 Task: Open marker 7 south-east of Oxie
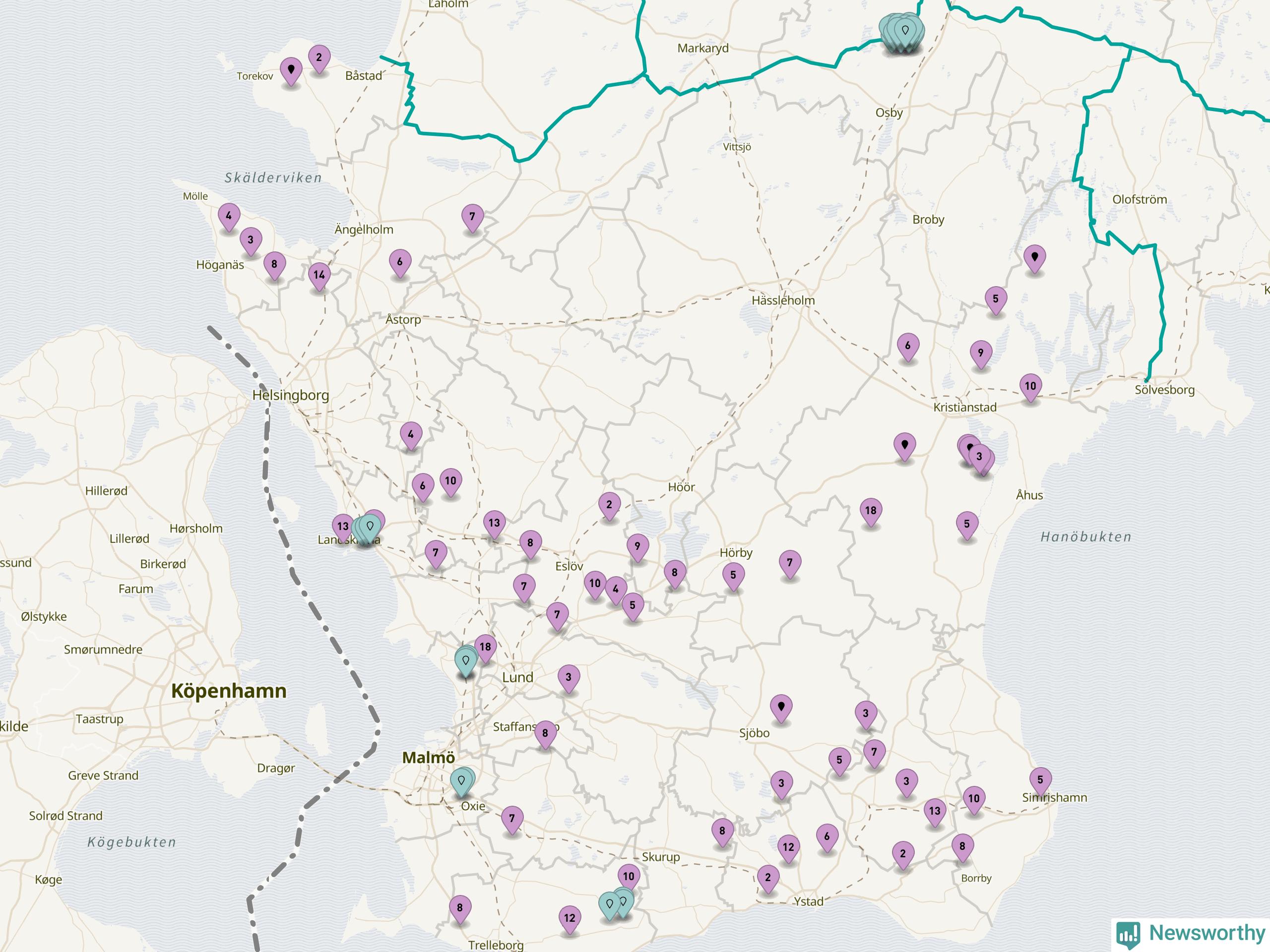512,820
